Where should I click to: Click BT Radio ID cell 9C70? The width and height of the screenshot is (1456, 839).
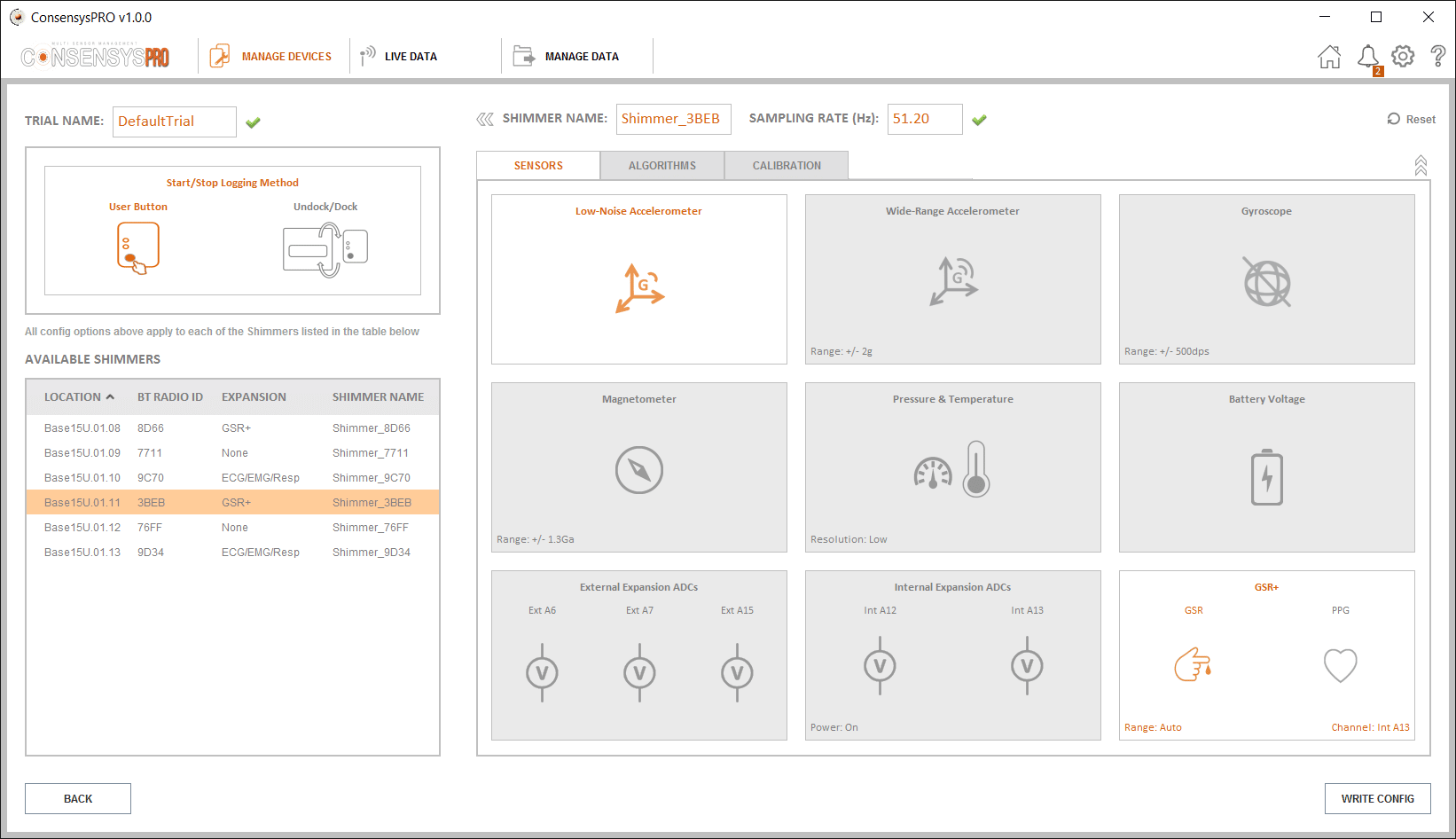tap(151, 478)
